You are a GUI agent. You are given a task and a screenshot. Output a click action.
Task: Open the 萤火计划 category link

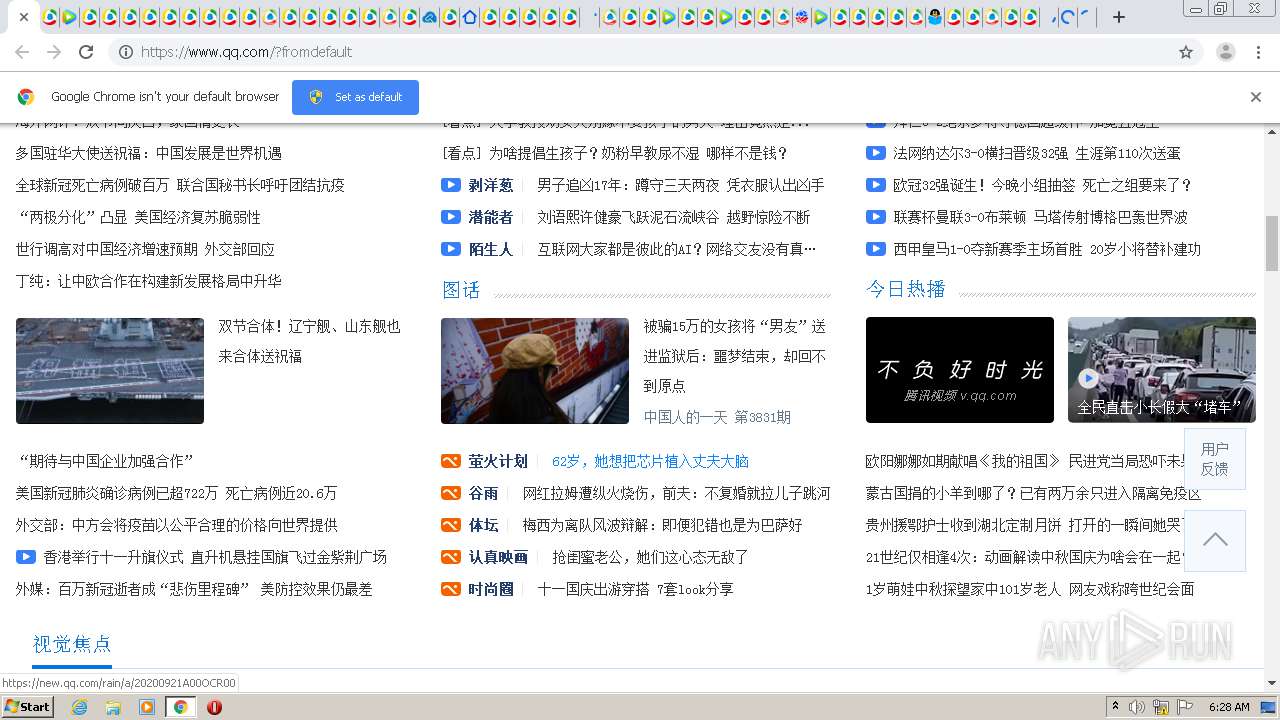(498, 461)
